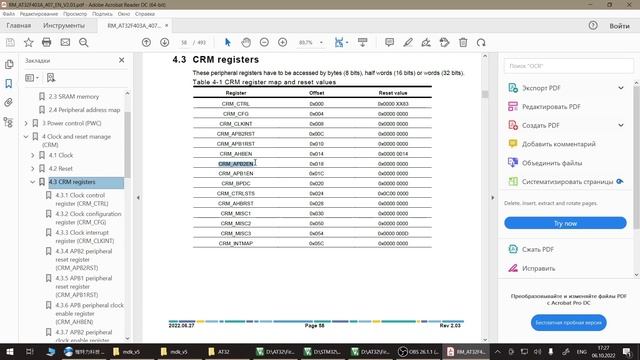
Task: Click the scrolling mode toolbar icon
Action: point(362,42)
